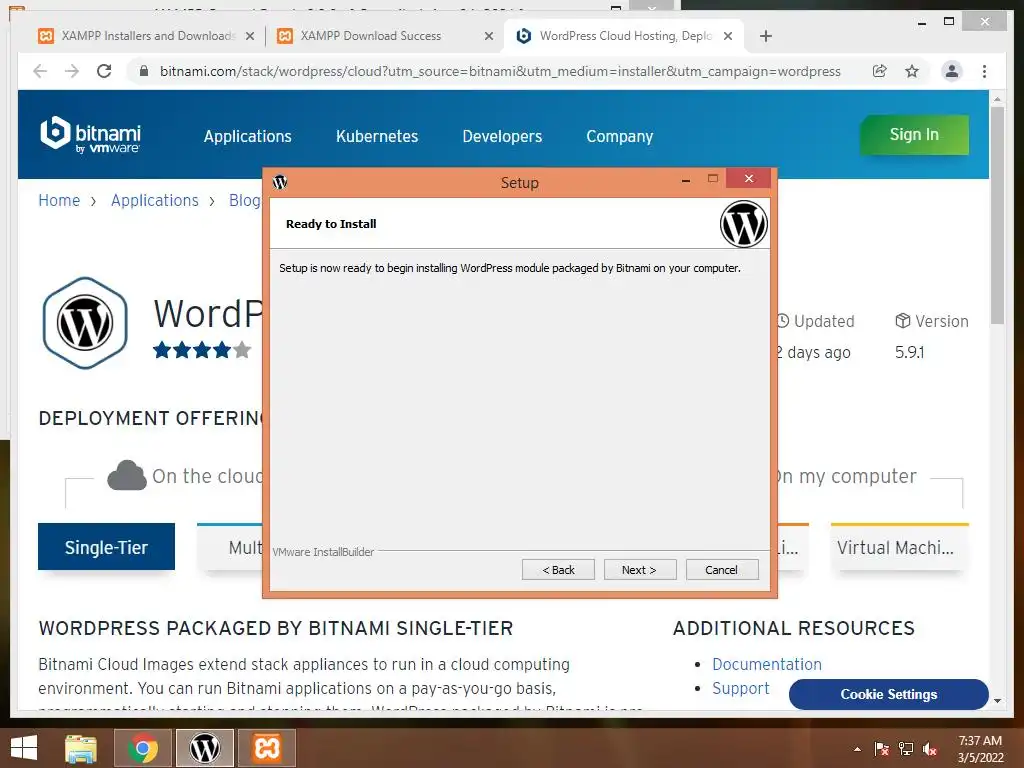
Task: Select the Single-Tier deployment tab
Action: pyautogui.click(x=106, y=547)
